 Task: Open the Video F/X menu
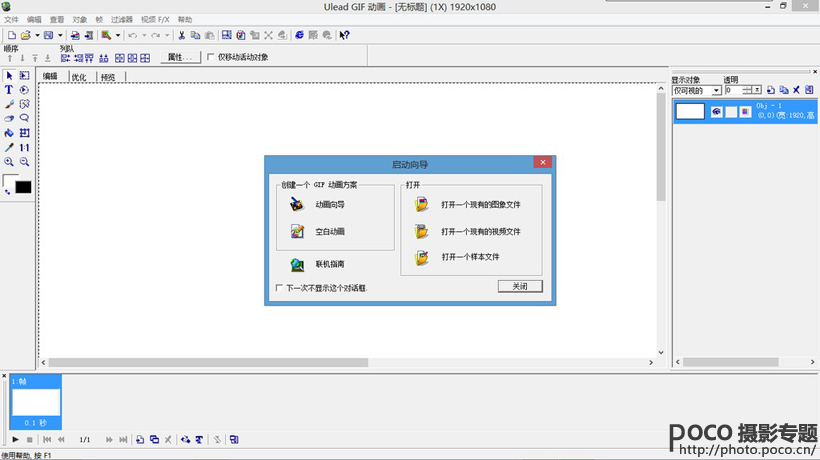(x=155, y=19)
